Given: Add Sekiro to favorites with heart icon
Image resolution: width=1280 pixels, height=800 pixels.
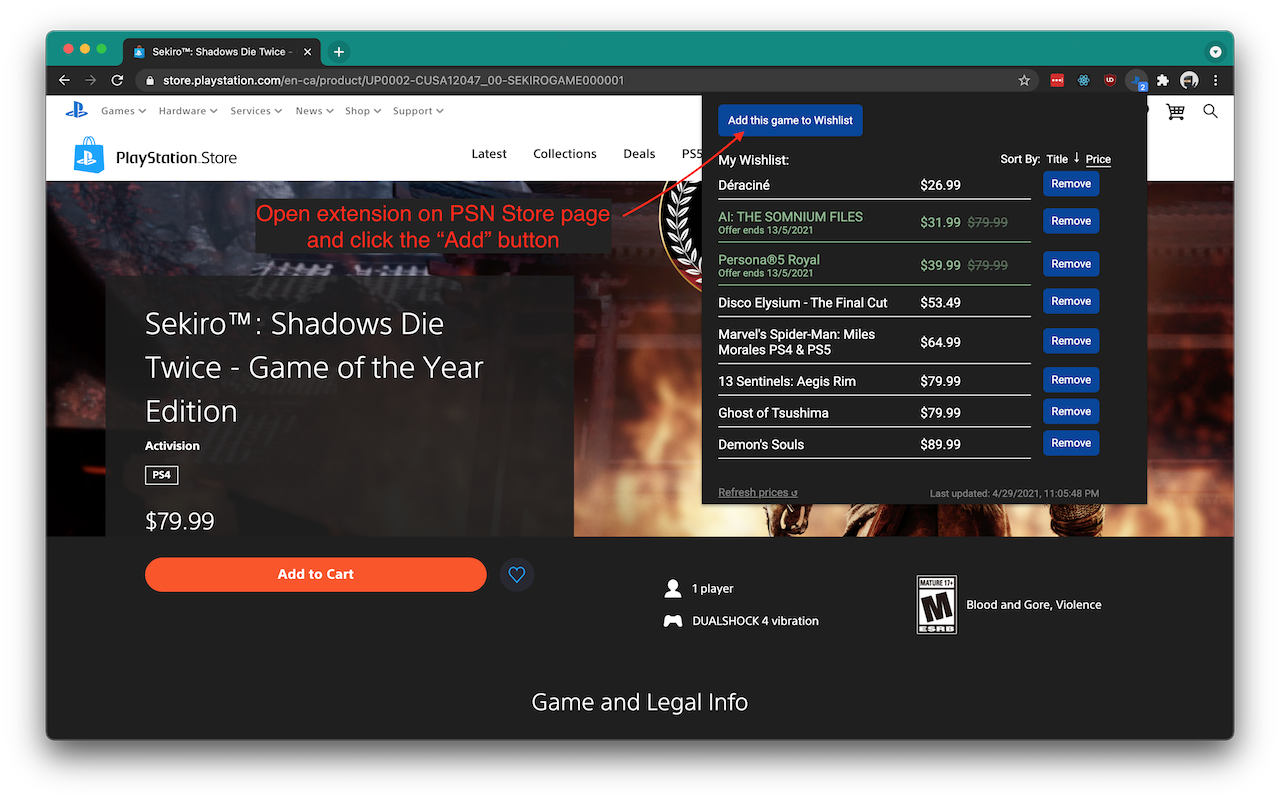Looking at the screenshot, I should coord(517,574).
